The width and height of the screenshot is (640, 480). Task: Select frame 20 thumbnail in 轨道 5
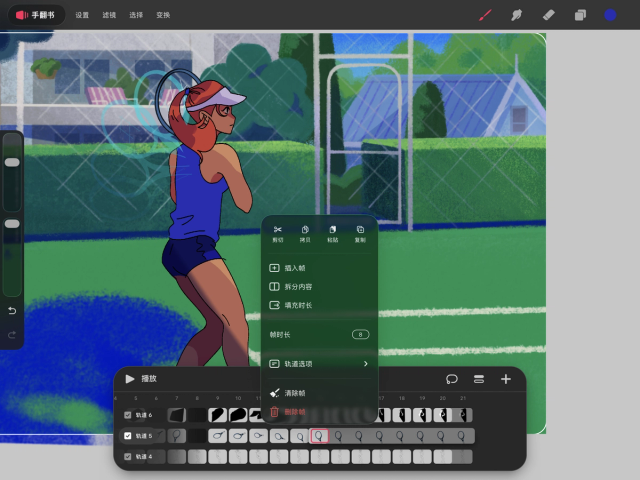(x=441, y=436)
